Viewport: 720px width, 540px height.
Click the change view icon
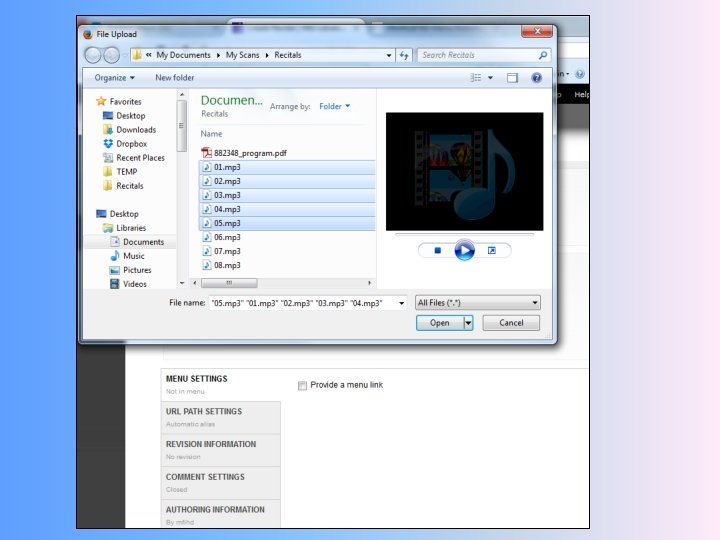coord(476,78)
